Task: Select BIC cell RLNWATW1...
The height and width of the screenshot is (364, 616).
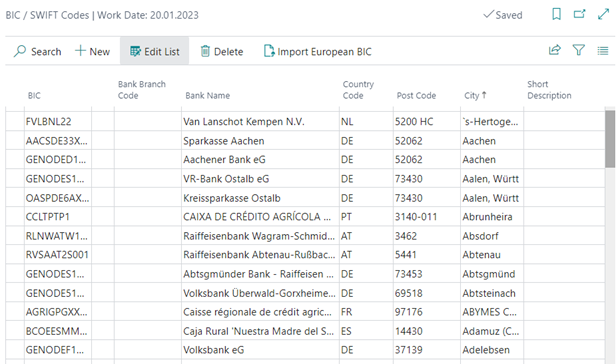Action: tap(58, 236)
